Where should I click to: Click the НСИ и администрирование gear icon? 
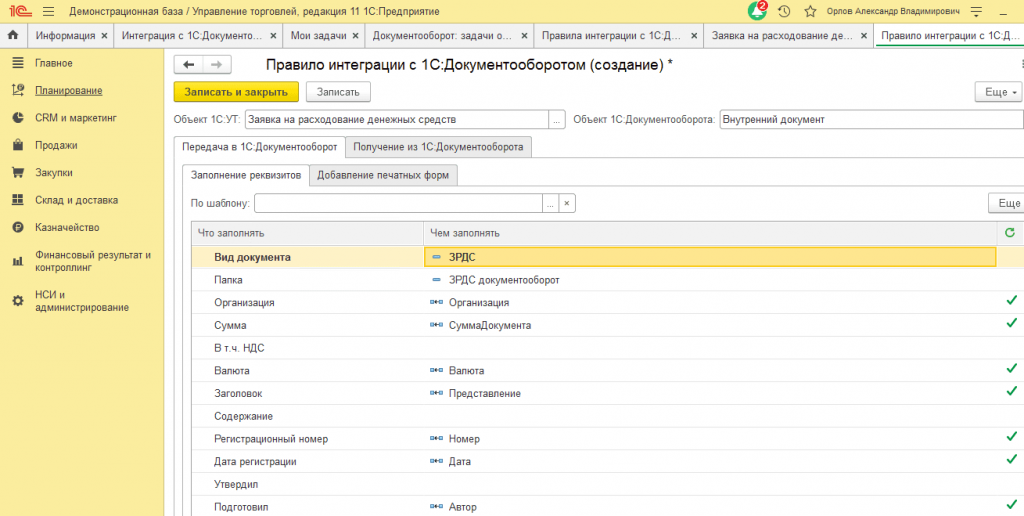pyautogui.click(x=18, y=301)
